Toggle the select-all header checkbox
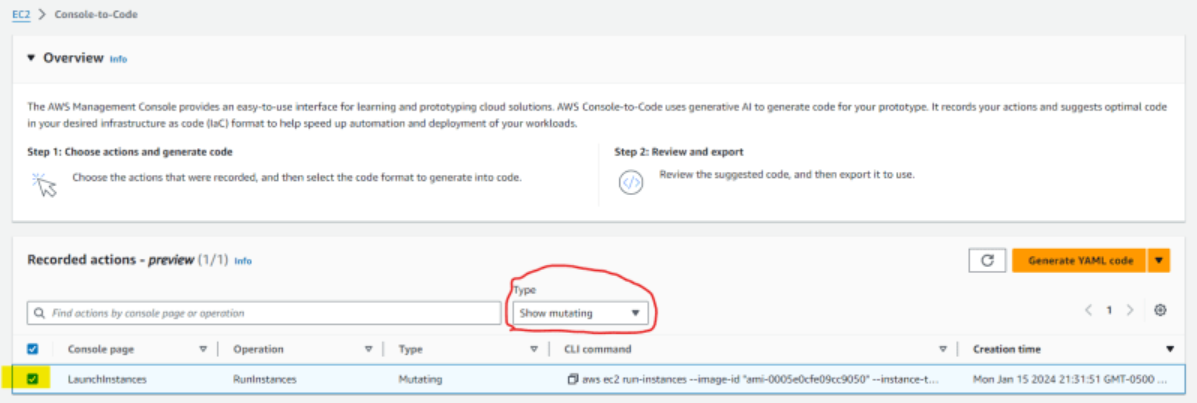1197x403 pixels. pyautogui.click(x=33, y=349)
